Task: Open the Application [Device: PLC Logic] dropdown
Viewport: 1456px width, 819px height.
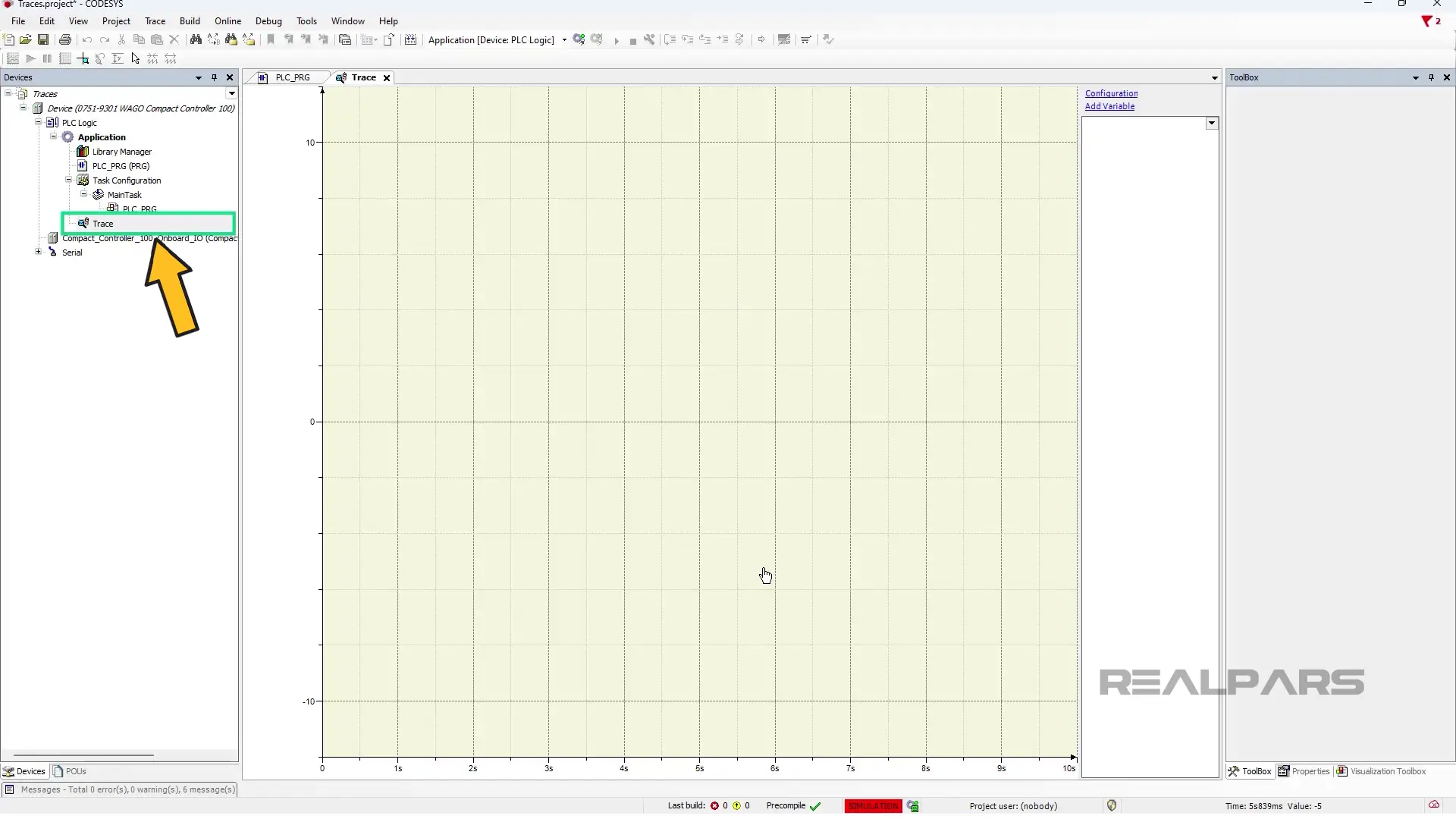Action: pyautogui.click(x=564, y=40)
